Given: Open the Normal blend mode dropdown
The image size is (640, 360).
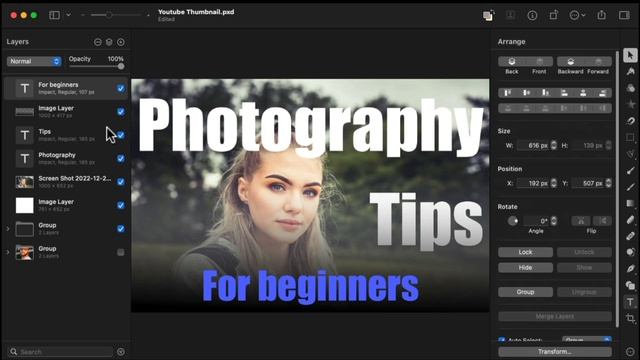Looking at the screenshot, I should point(34,61).
